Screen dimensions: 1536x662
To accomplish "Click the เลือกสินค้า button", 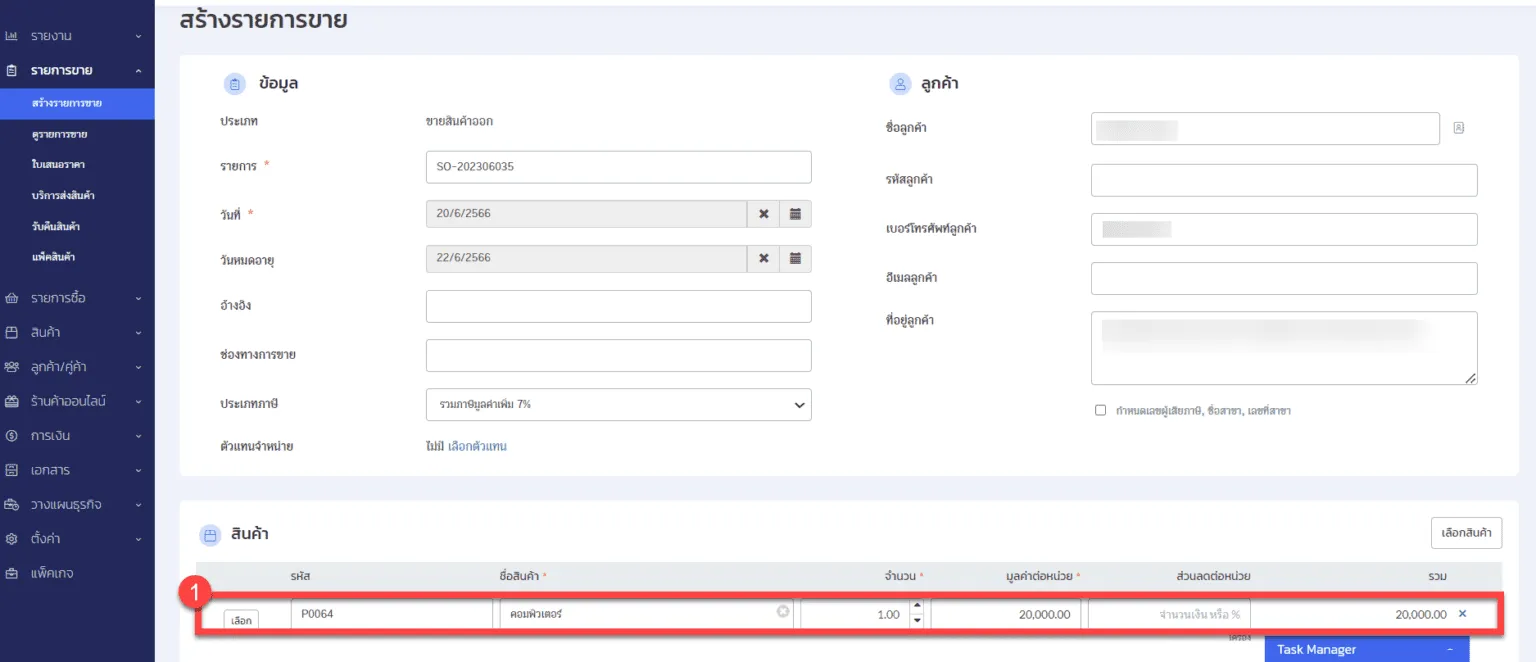I will click(x=1465, y=533).
